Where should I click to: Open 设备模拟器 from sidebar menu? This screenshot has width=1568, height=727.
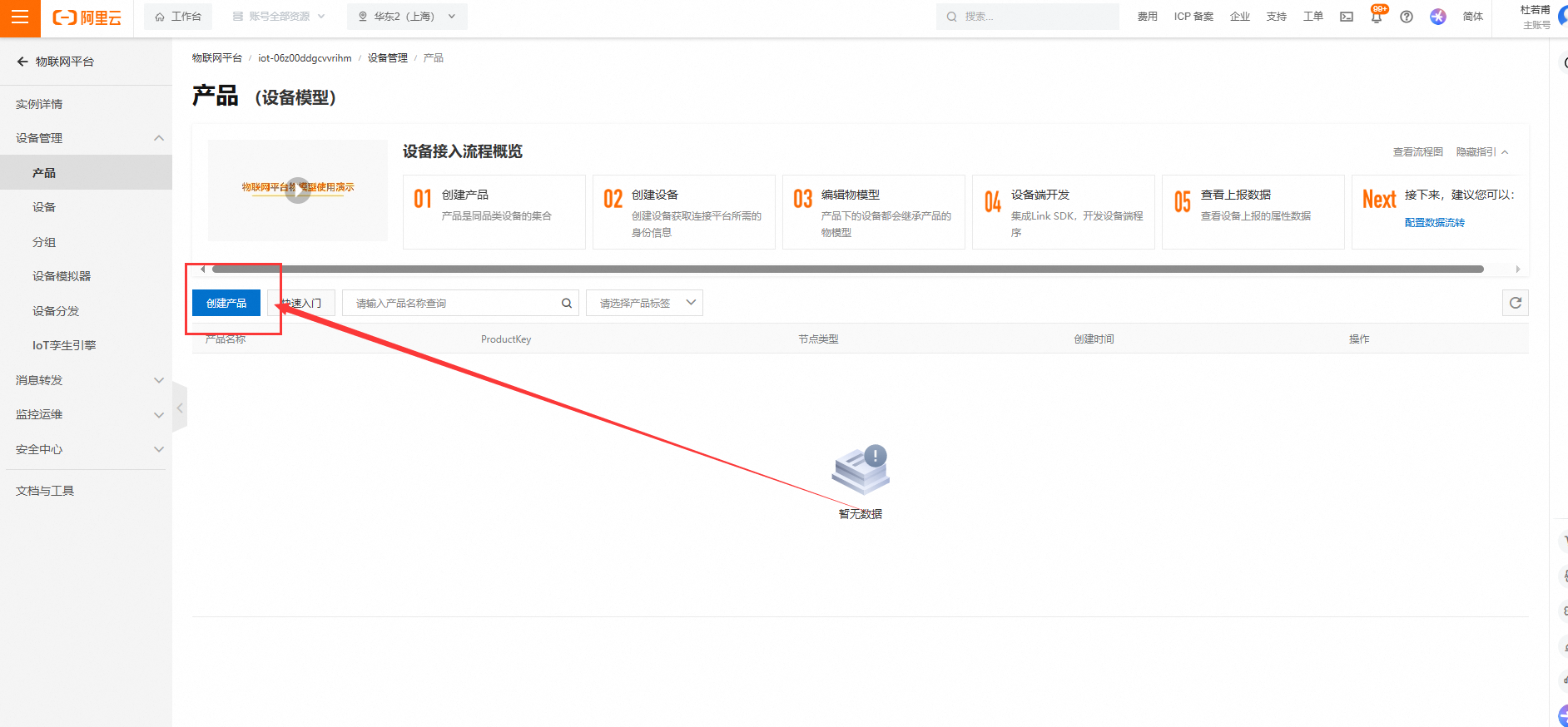[62, 276]
